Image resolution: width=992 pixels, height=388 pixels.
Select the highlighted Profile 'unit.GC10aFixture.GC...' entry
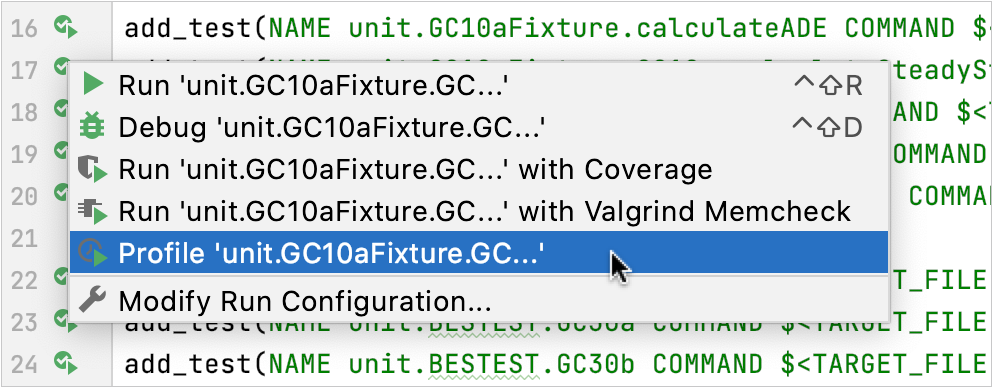(479, 253)
